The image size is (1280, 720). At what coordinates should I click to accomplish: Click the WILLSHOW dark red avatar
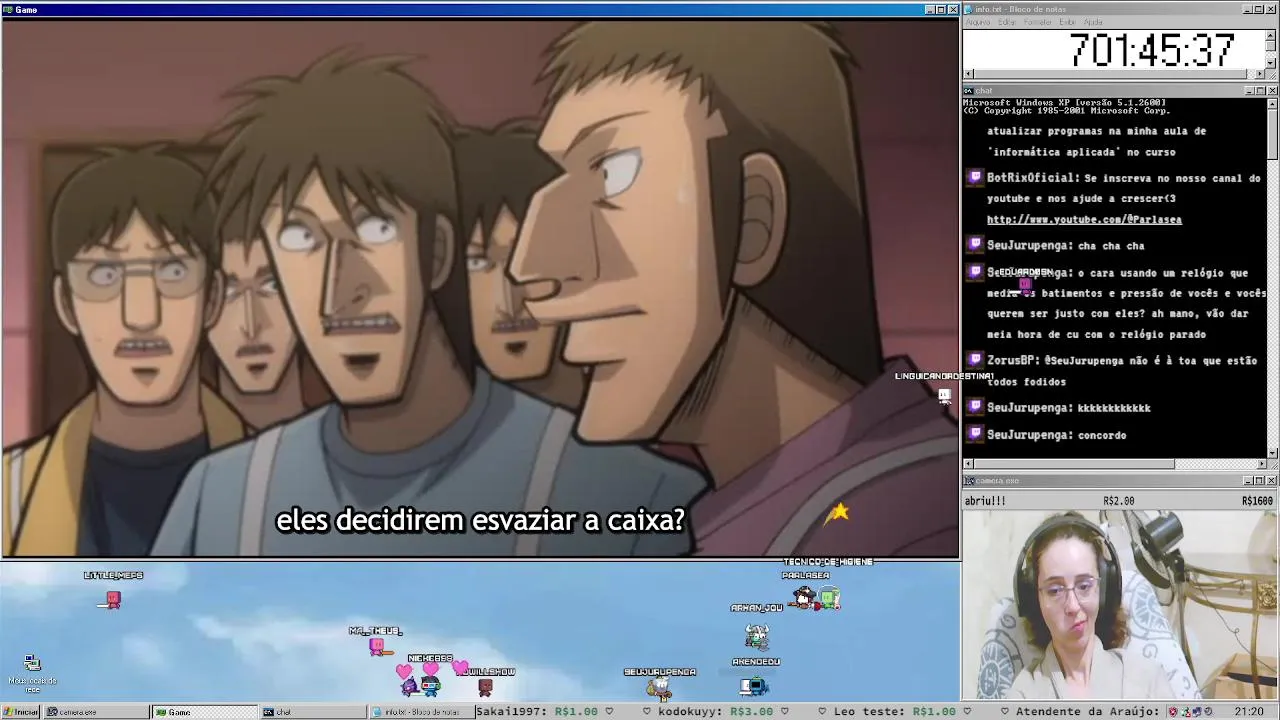point(485,686)
